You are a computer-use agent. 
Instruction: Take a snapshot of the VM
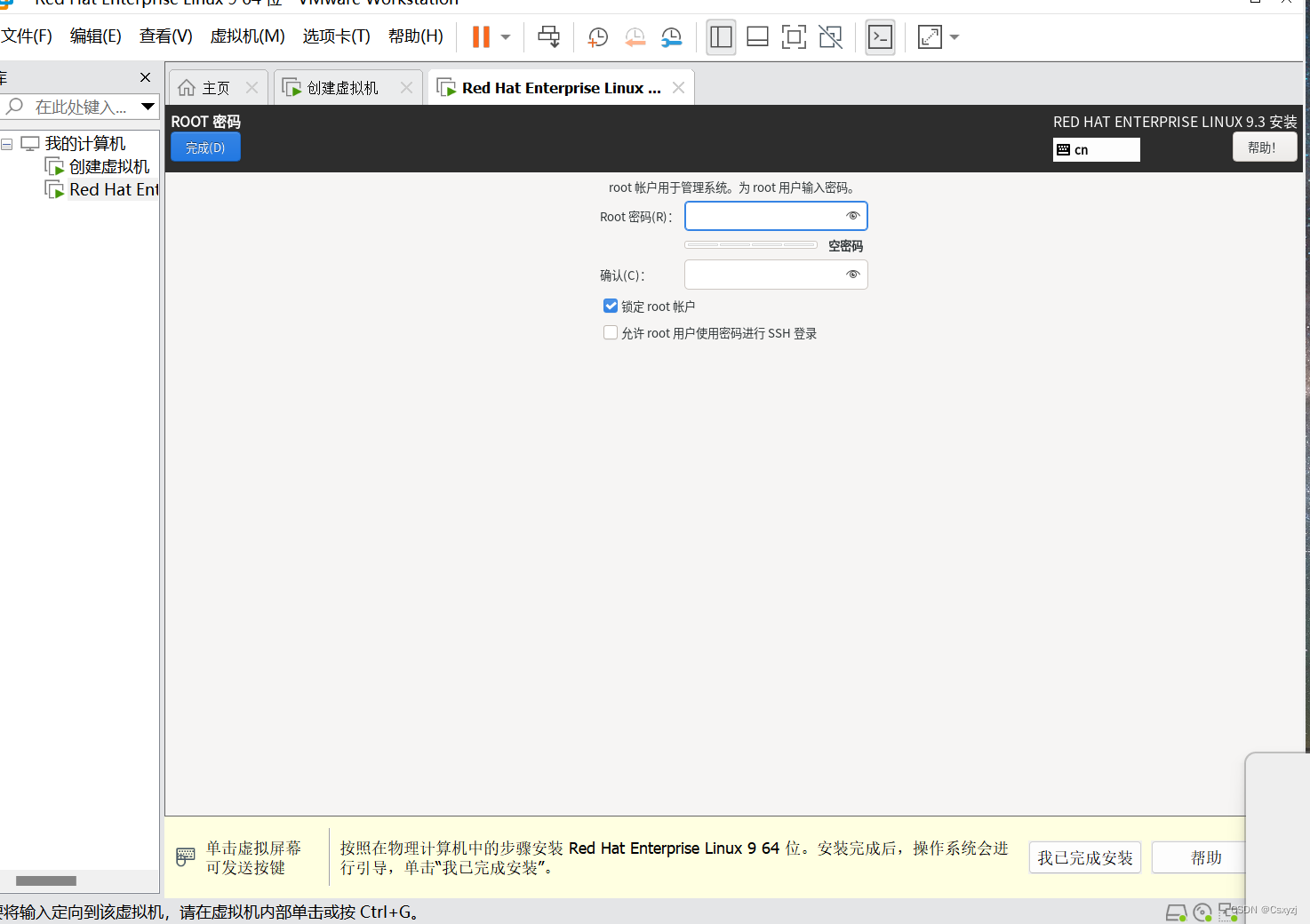[x=597, y=36]
